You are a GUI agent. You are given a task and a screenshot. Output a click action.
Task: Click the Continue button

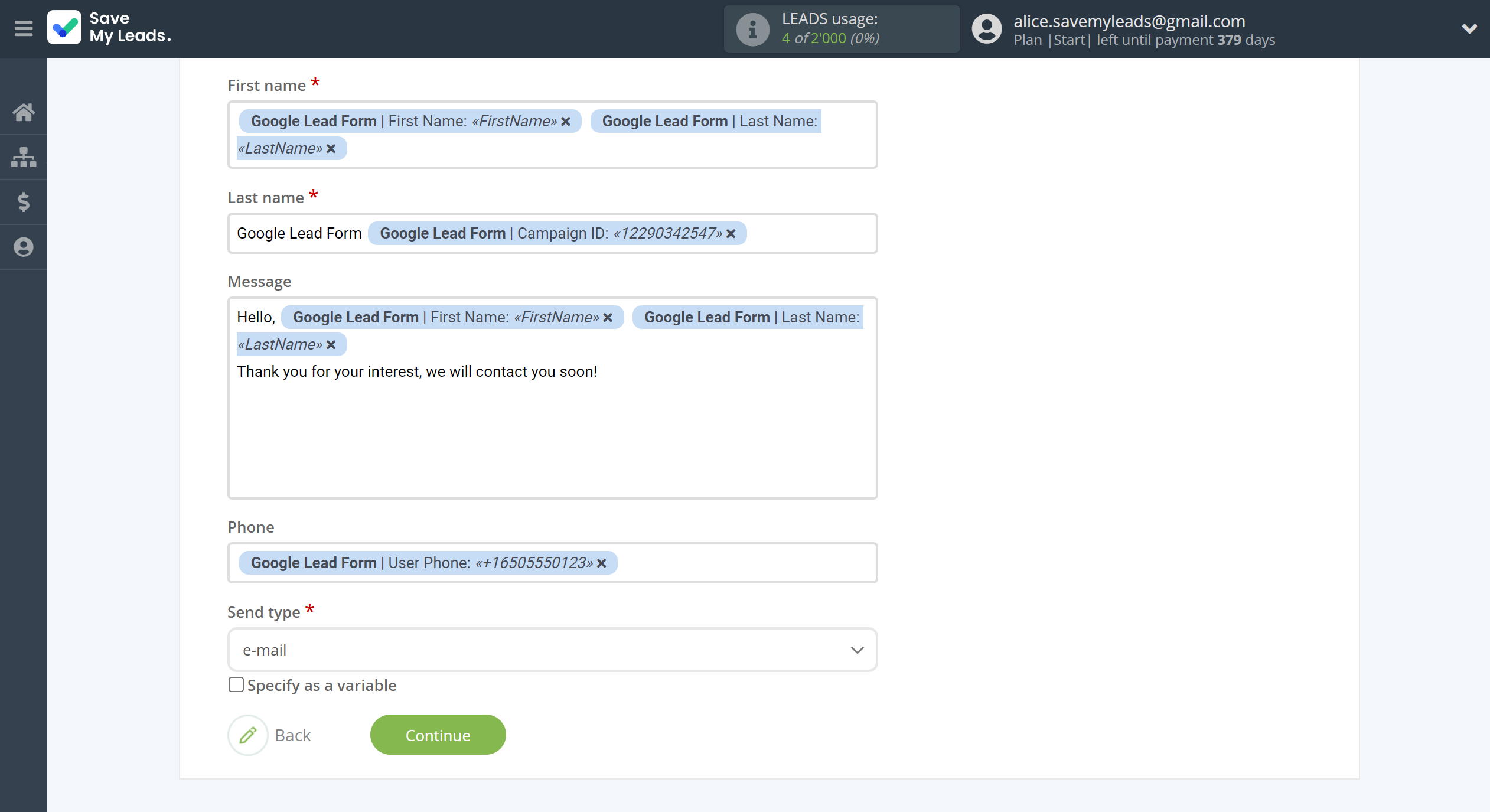point(437,734)
